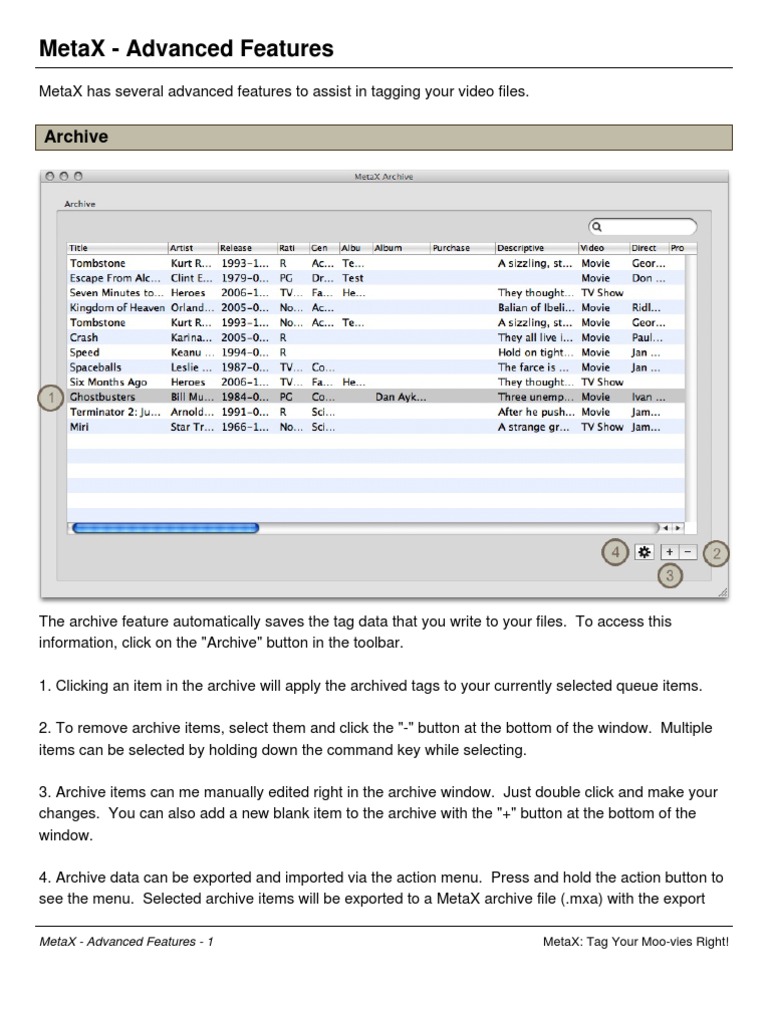Click the Paul... director cell
Screen dimensions: 768x1024
(x=647, y=338)
